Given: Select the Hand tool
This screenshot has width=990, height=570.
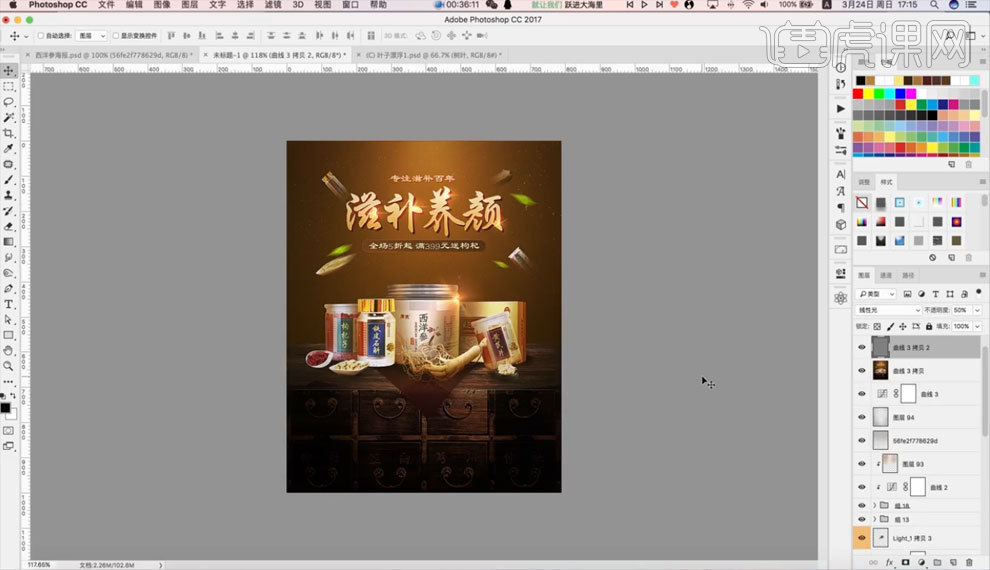Looking at the screenshot, I should 9,350.
